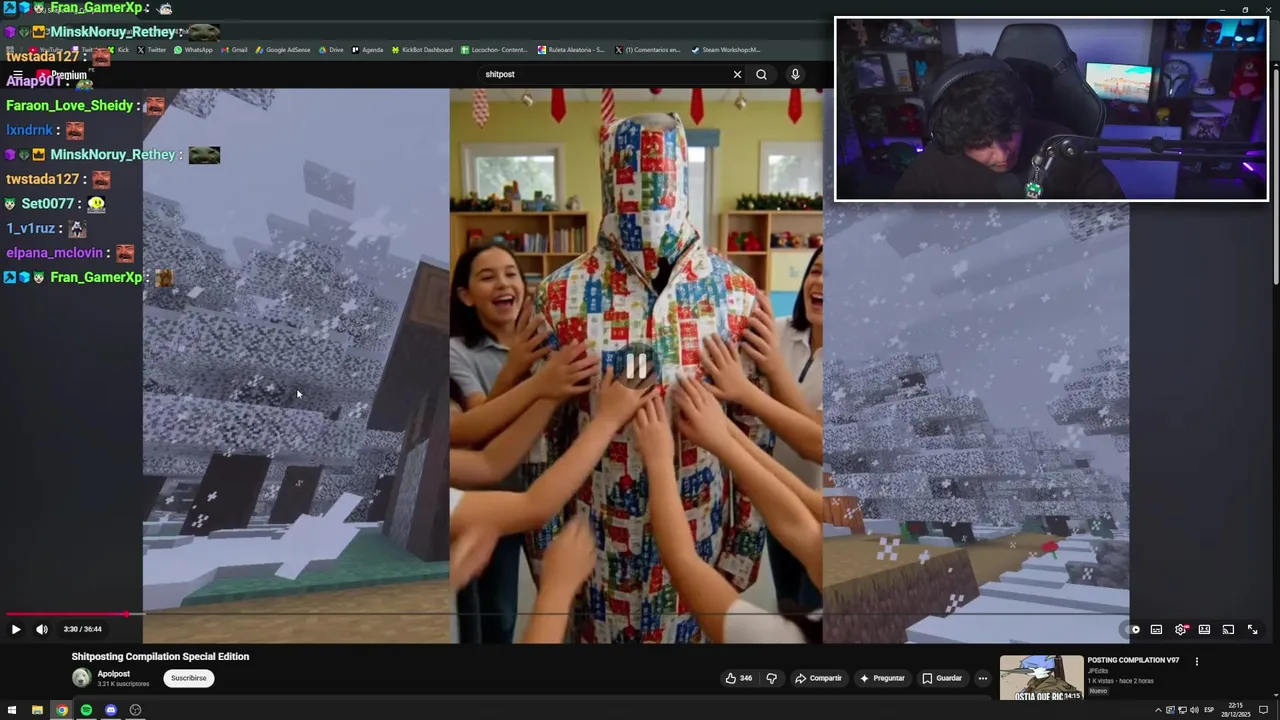The height and width of the screenshot is (720, 1280).
Task: Open the more actions ellipsis under video
Action: tap(982, 678)
